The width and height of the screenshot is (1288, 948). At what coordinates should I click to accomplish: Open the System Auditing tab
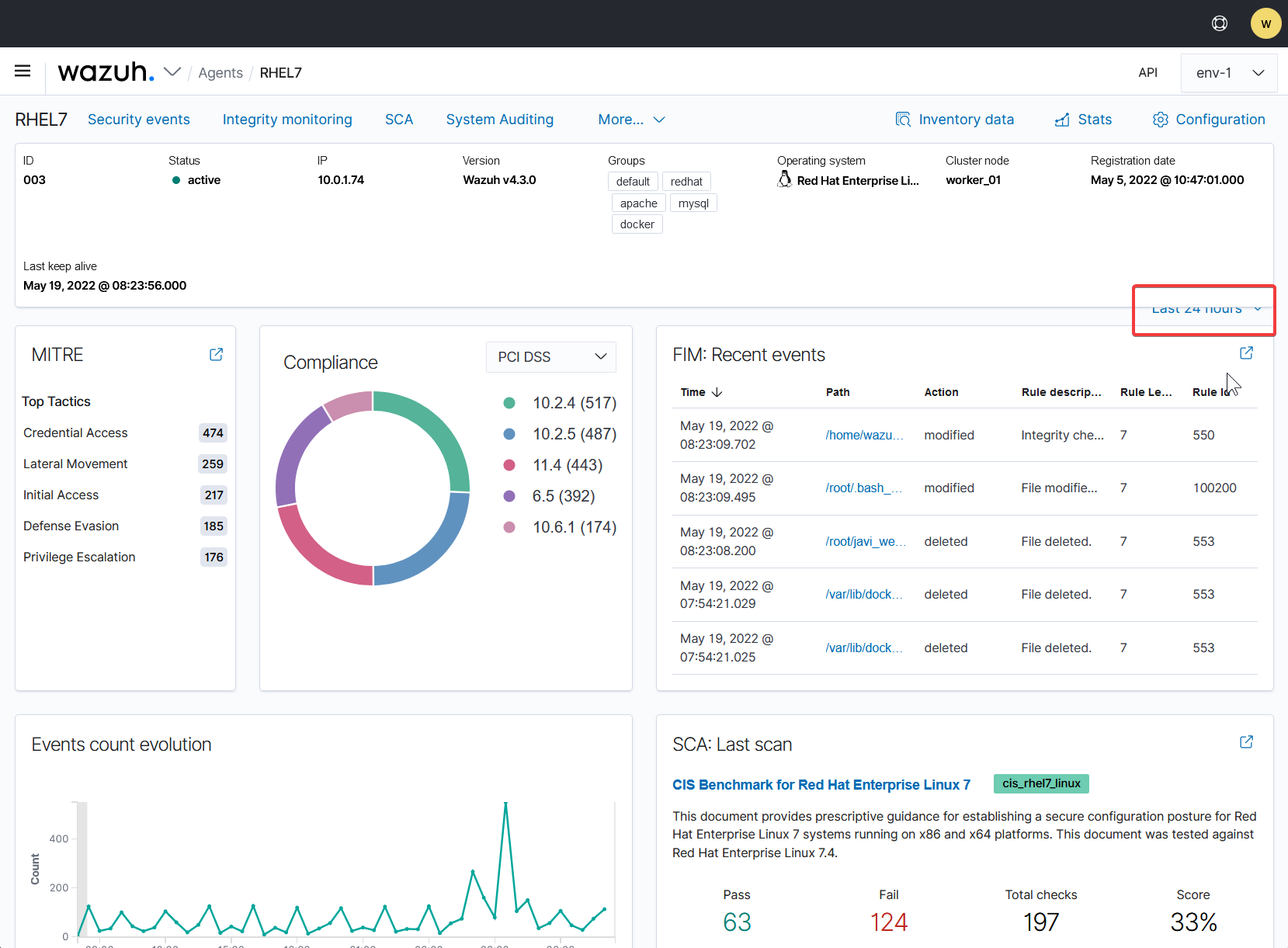499,120
